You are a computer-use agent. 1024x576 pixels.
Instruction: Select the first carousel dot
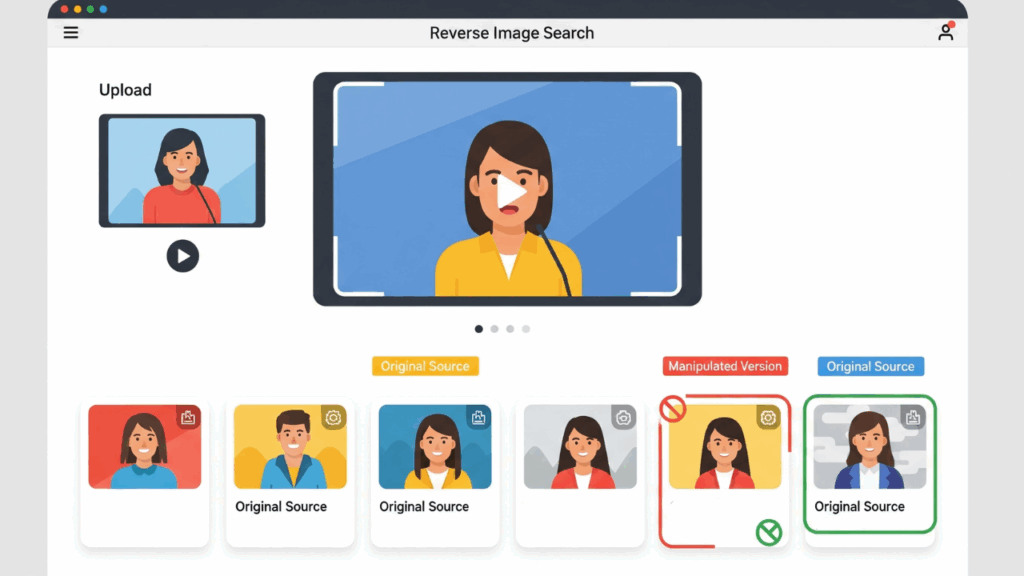478,328
